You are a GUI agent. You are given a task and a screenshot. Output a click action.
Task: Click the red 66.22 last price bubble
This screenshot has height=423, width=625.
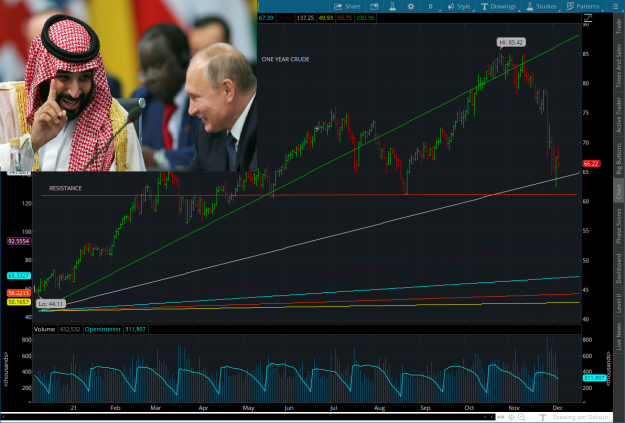pos(591,163)
